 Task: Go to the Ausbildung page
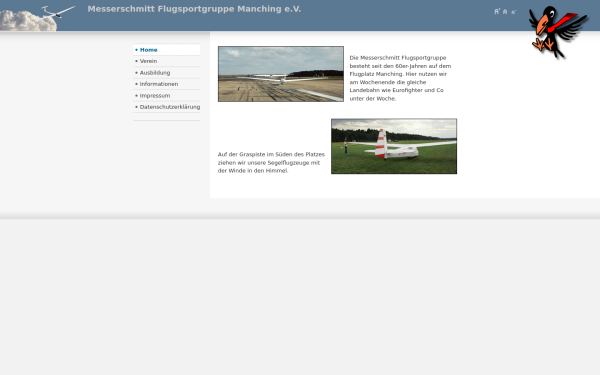166,73
